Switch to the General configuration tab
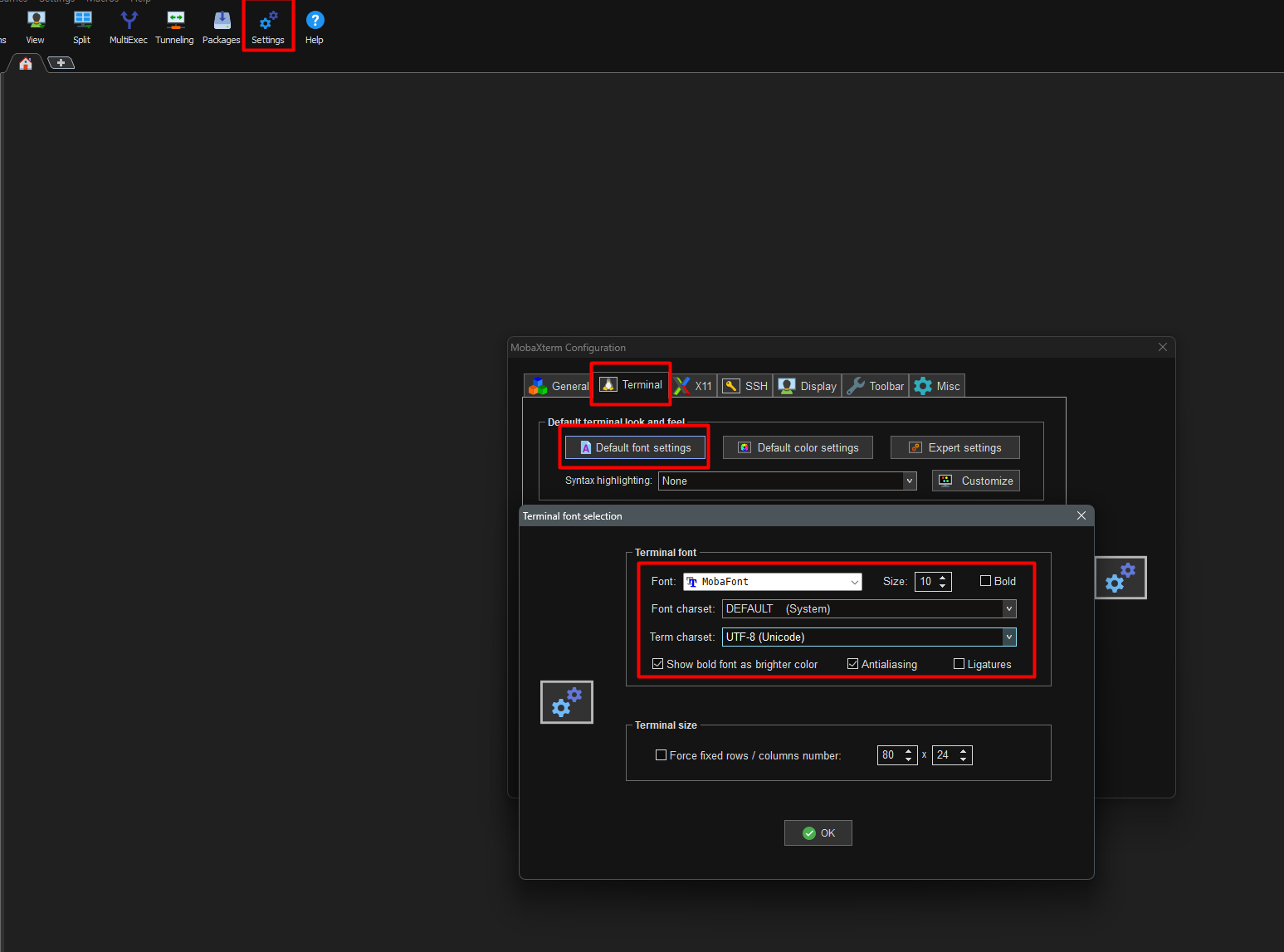 tap(559, 386)
